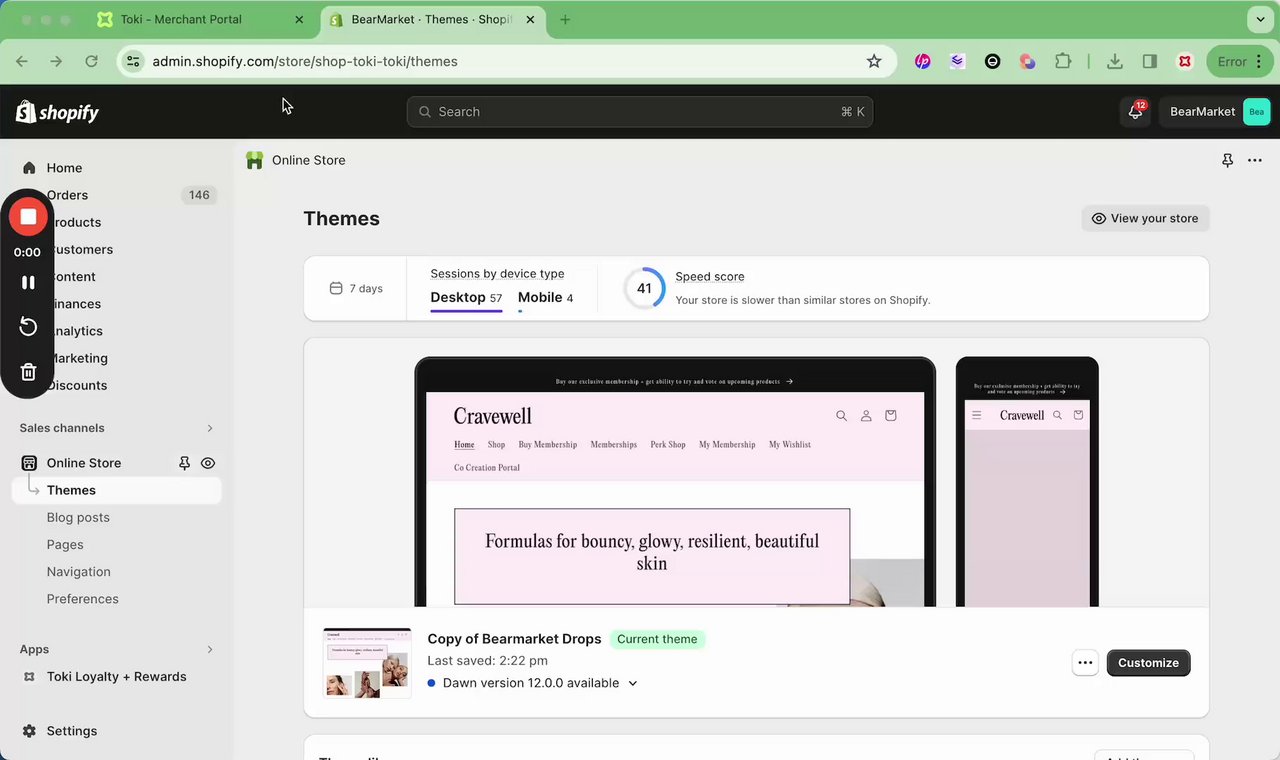The image size is (1280, 760).
Task: Go forward in browser history
Action: point(56,61)
